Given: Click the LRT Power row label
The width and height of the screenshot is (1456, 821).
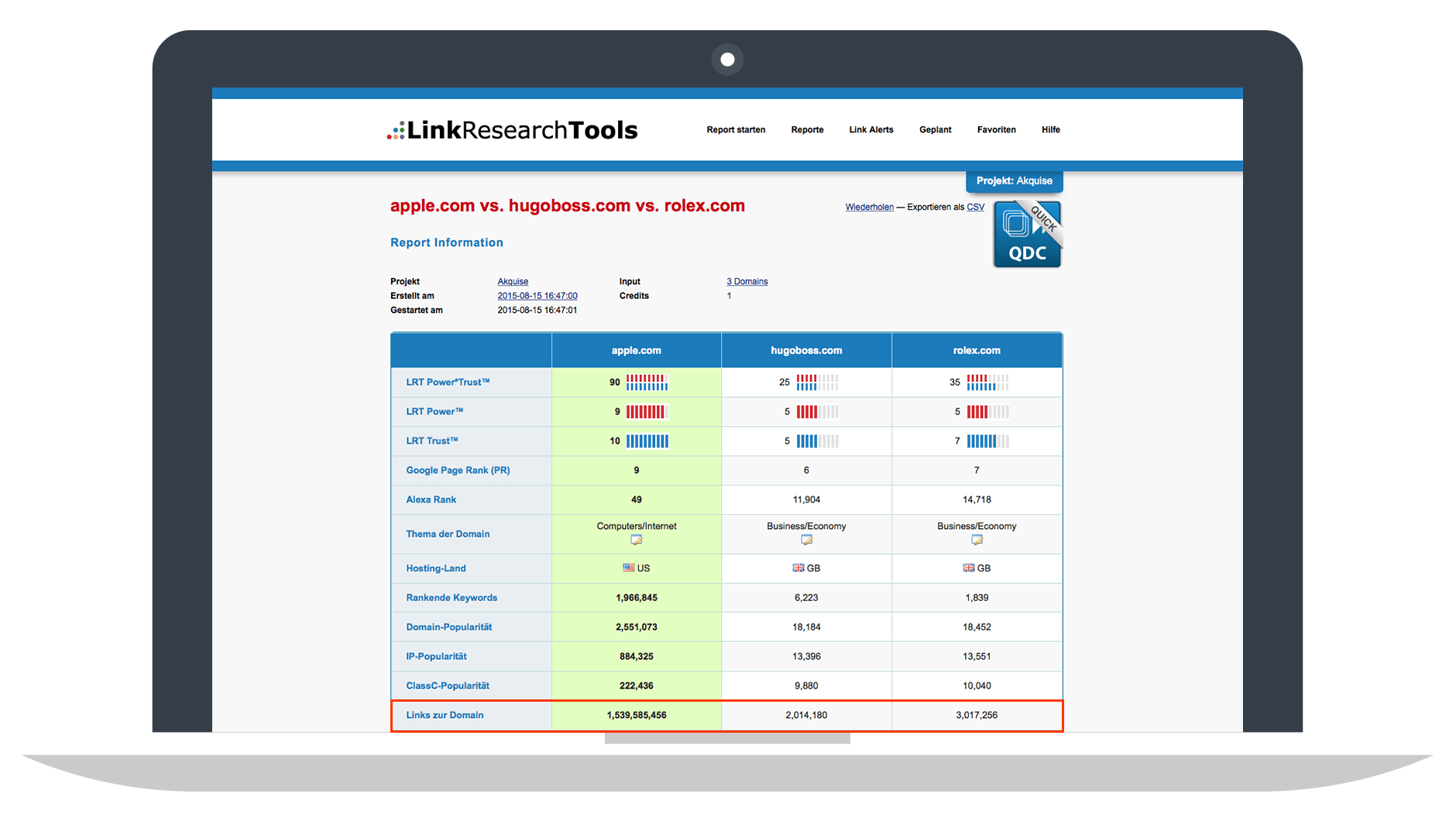Looking at the screenshot, I should (x=434, y=412).
